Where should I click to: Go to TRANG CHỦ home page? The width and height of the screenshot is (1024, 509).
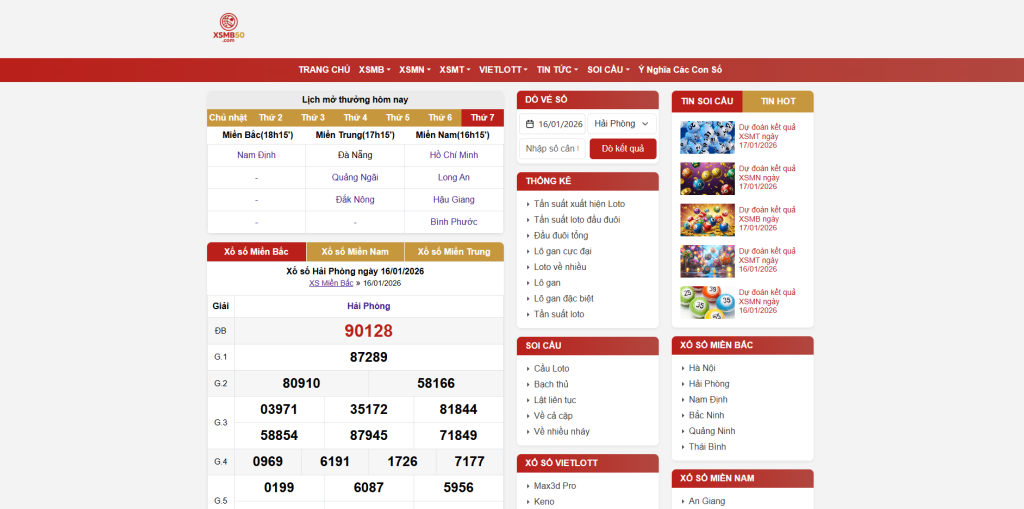click(x=324, y=70)
